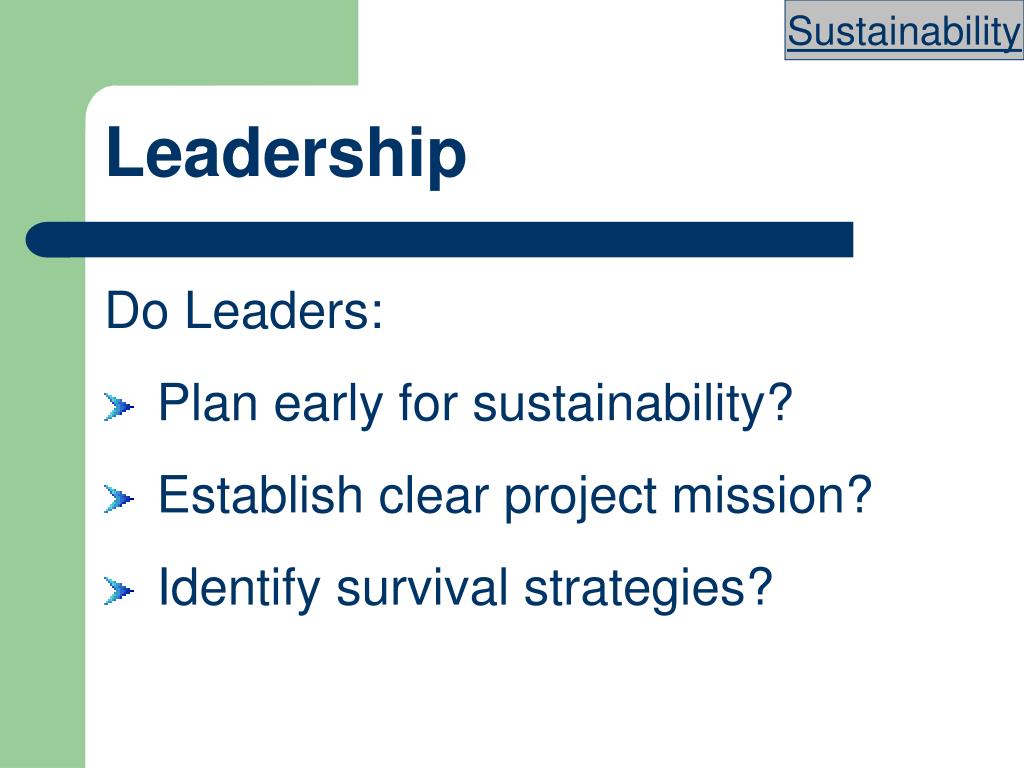Viewport: 1024px width, 768px height.
Task: Click the word sustainability in first bullet
Action: click(x=632, y=404)
